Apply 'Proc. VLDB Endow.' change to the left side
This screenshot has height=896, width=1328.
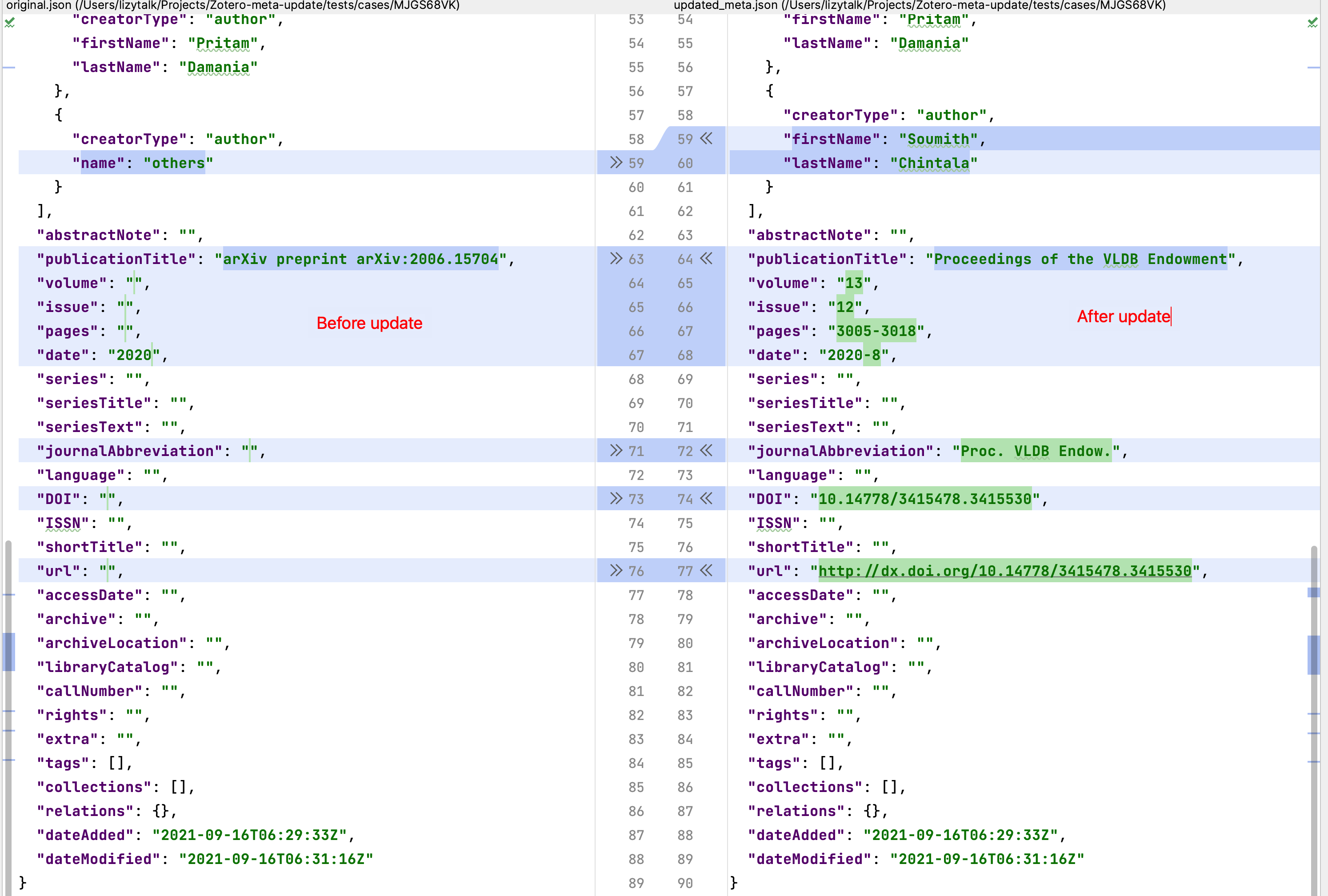[x=707, y=451]
